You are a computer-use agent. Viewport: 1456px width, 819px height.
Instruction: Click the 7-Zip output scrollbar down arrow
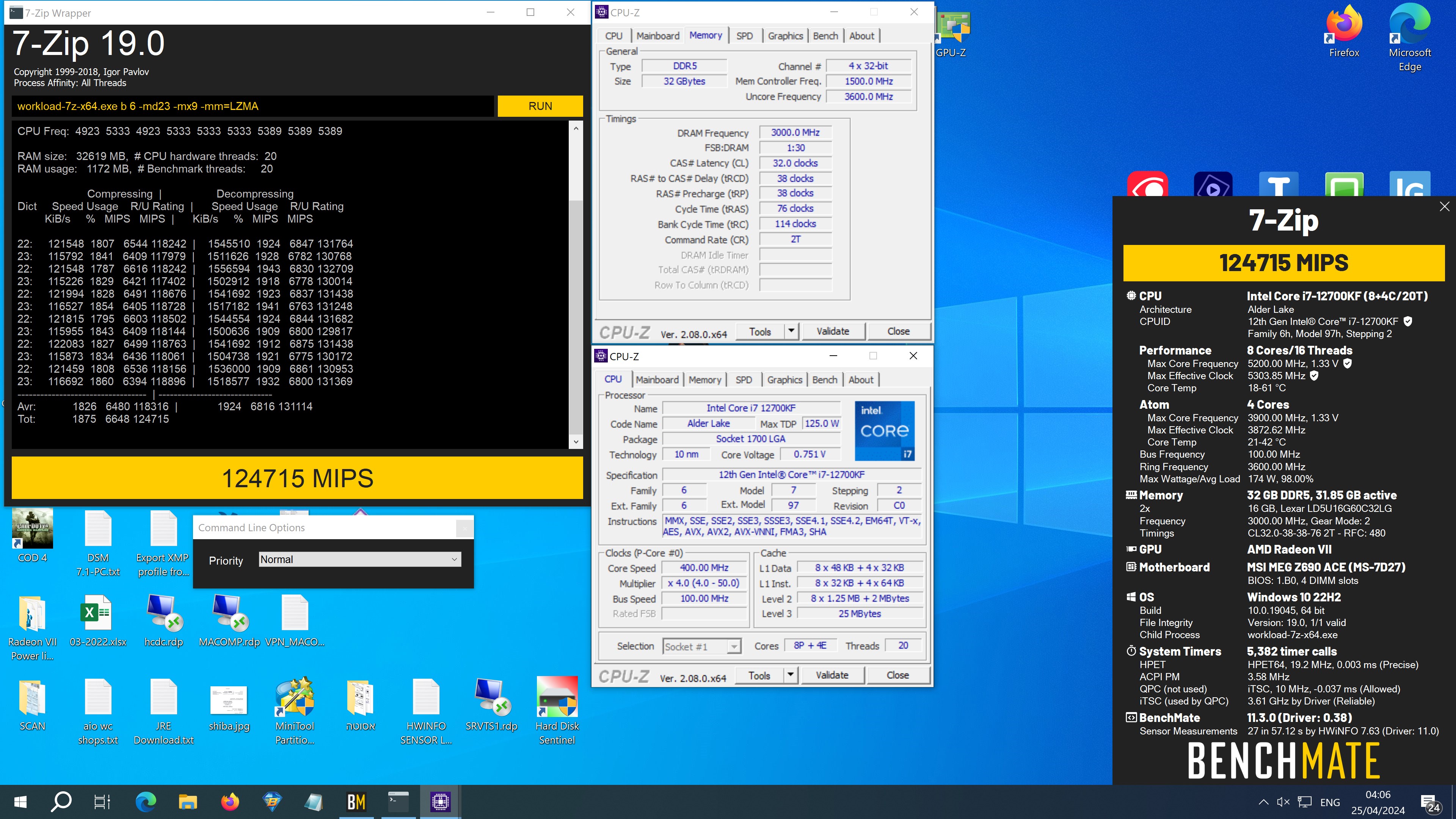click(x=576, y=442)
